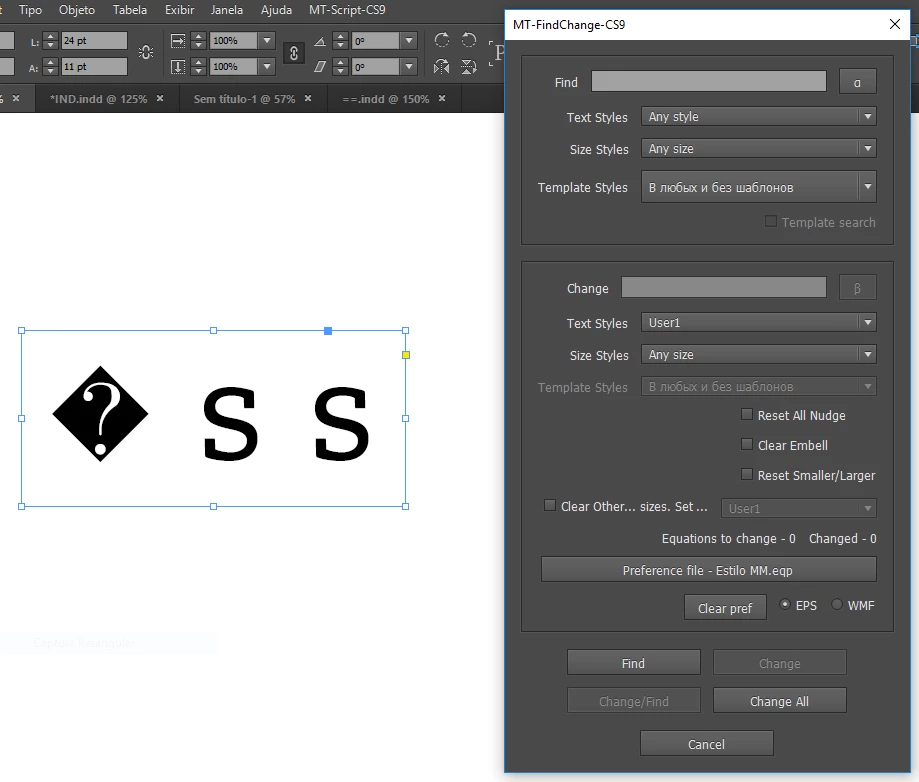Click the Change/Find button
The height and width of the screenshot is (782, 919).
click(x=634, y=701)
